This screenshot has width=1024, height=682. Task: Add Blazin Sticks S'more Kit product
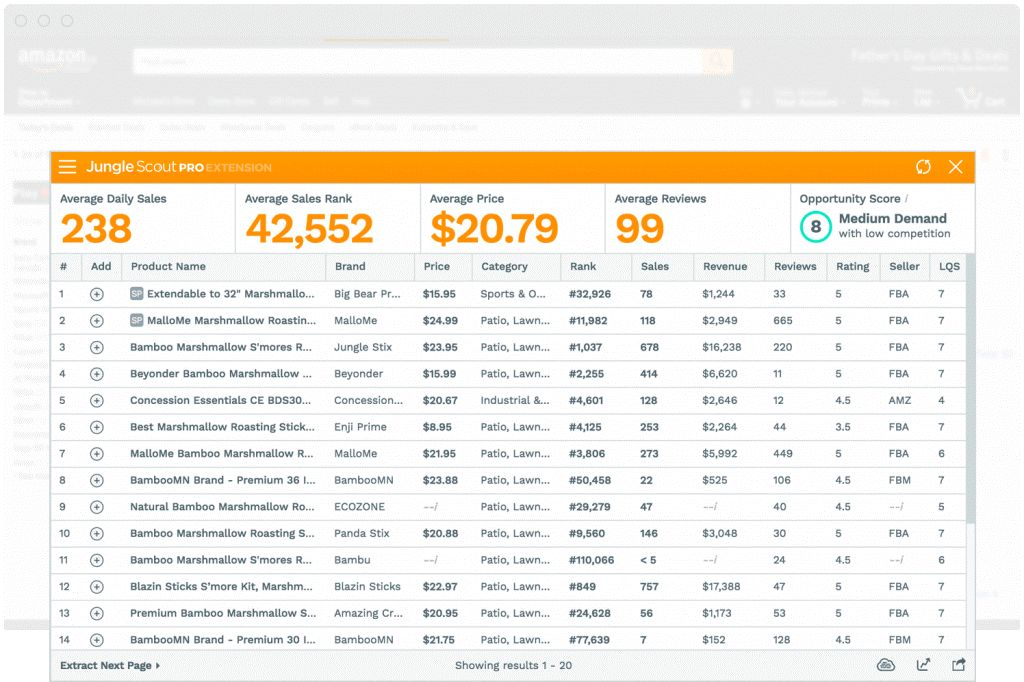[97, 587]
